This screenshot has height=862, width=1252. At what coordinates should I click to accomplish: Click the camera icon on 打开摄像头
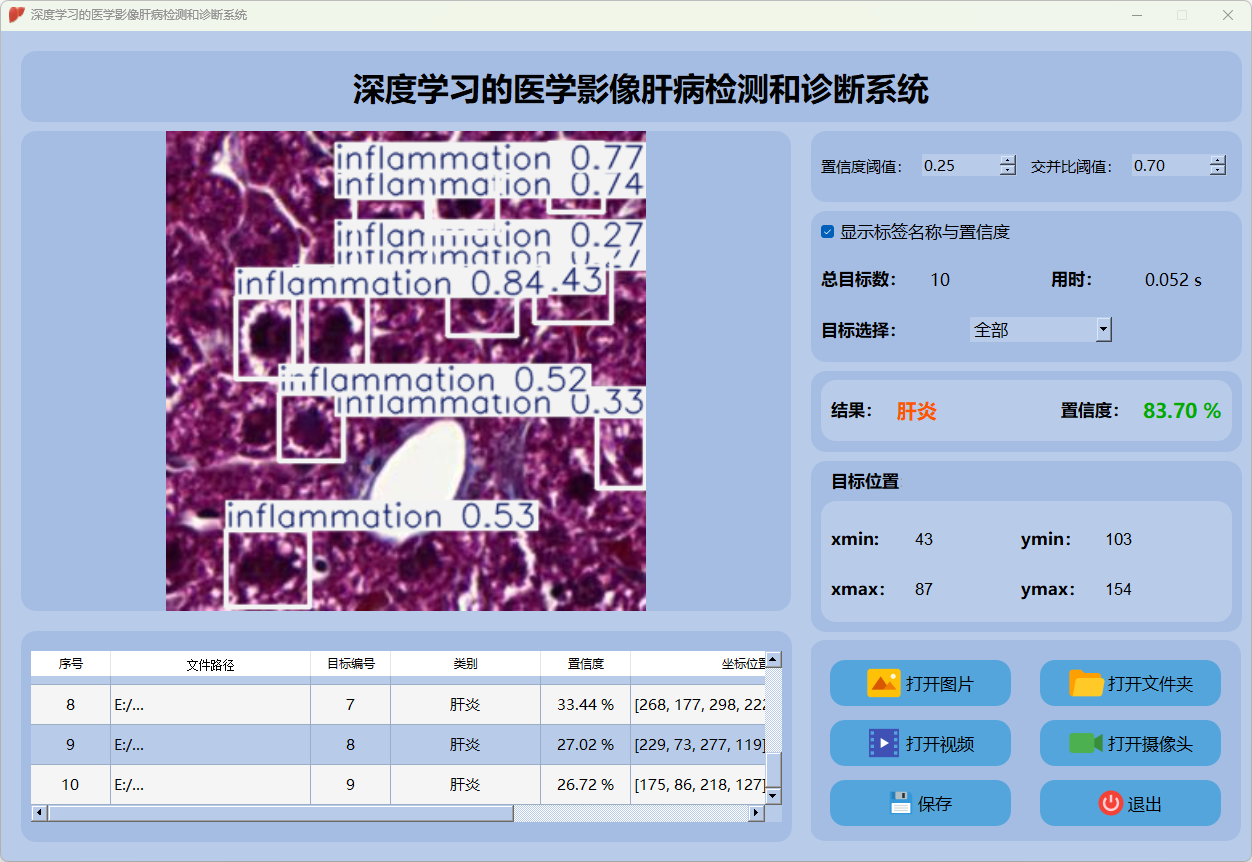pos(1086,743)
